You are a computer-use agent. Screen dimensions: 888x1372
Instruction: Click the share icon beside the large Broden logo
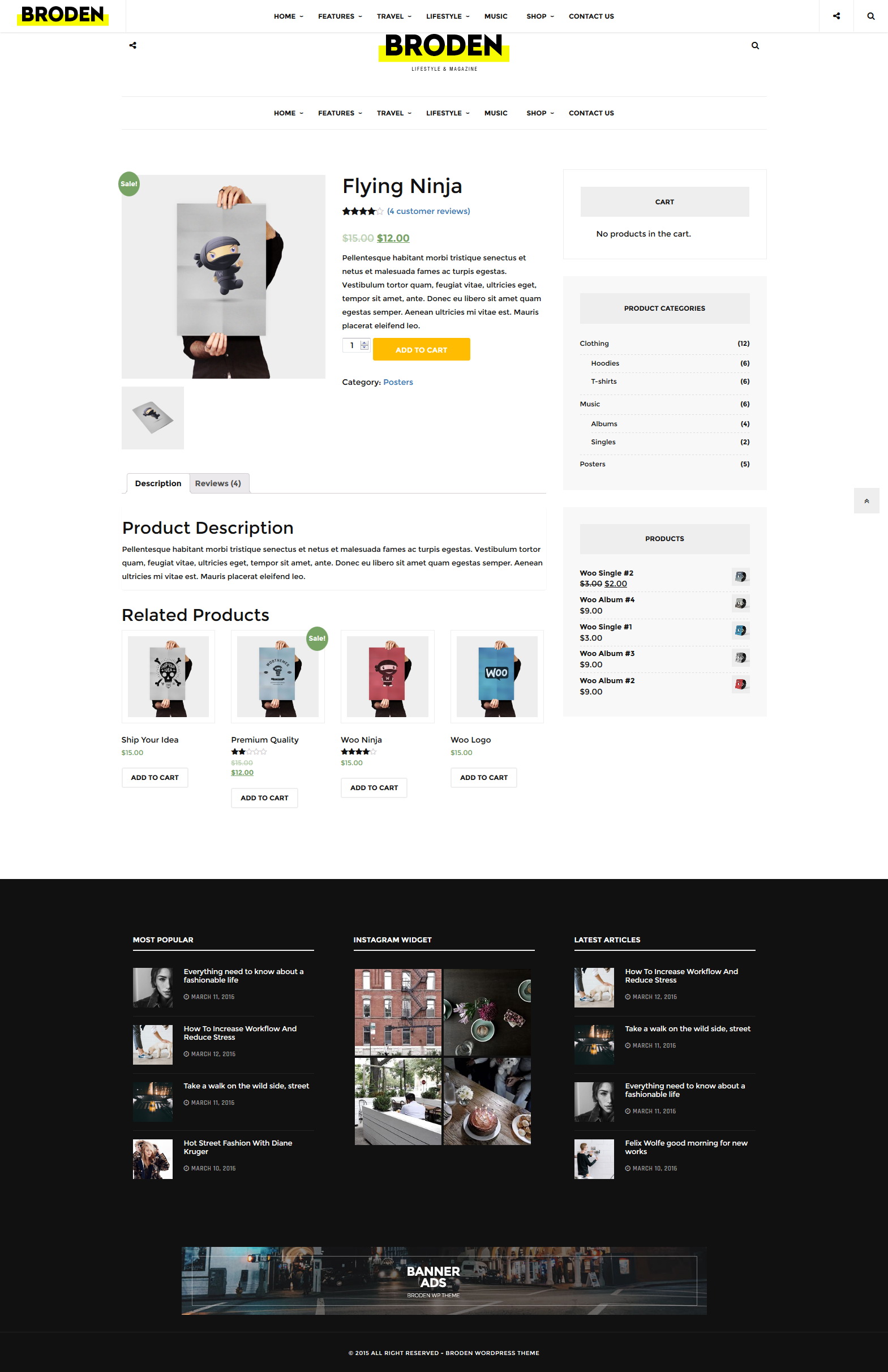(x=132, y=45)
